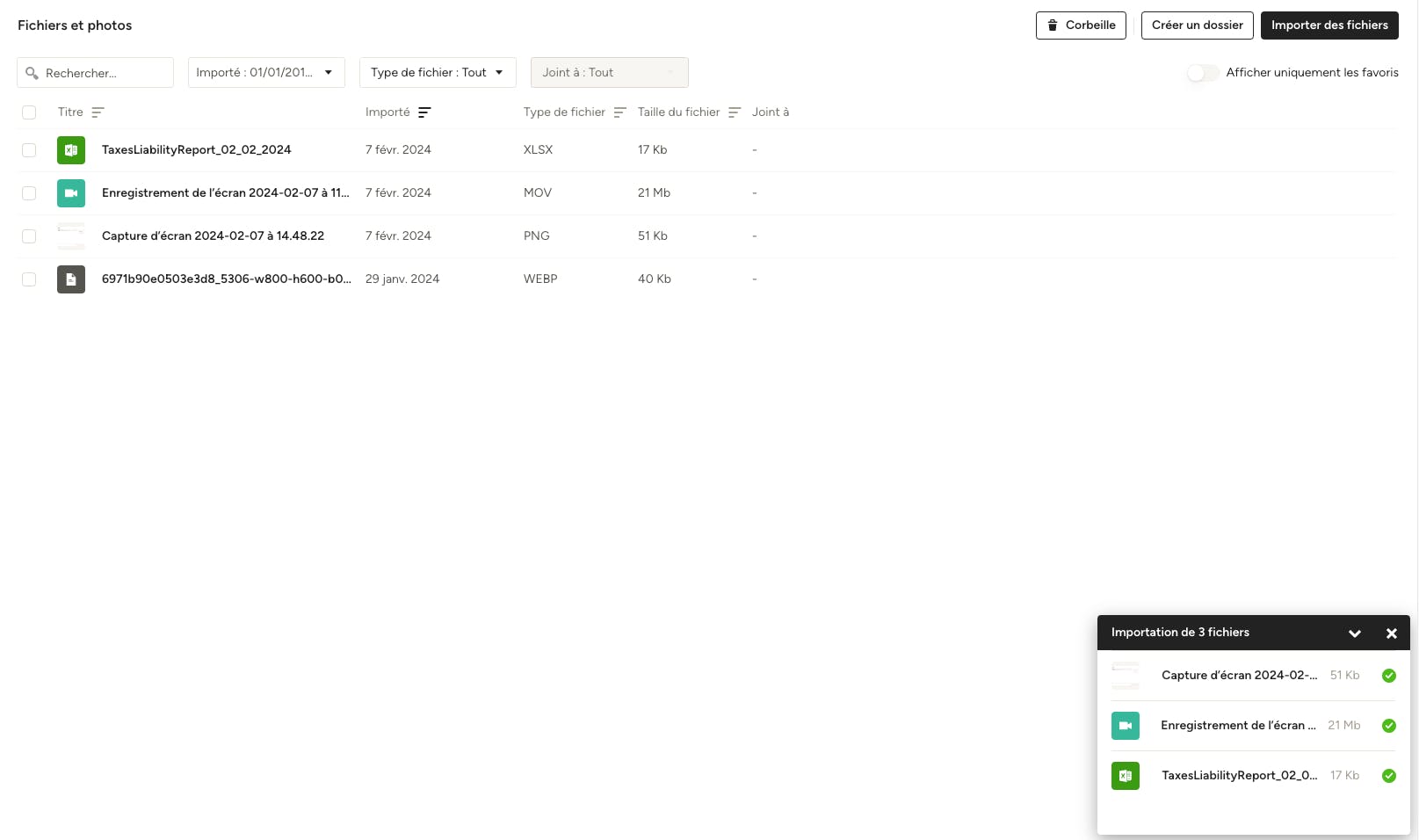Check the TaxesLiabilityReport row checkbox
This screenshot has width=1419, height=840.
[29, 150]
